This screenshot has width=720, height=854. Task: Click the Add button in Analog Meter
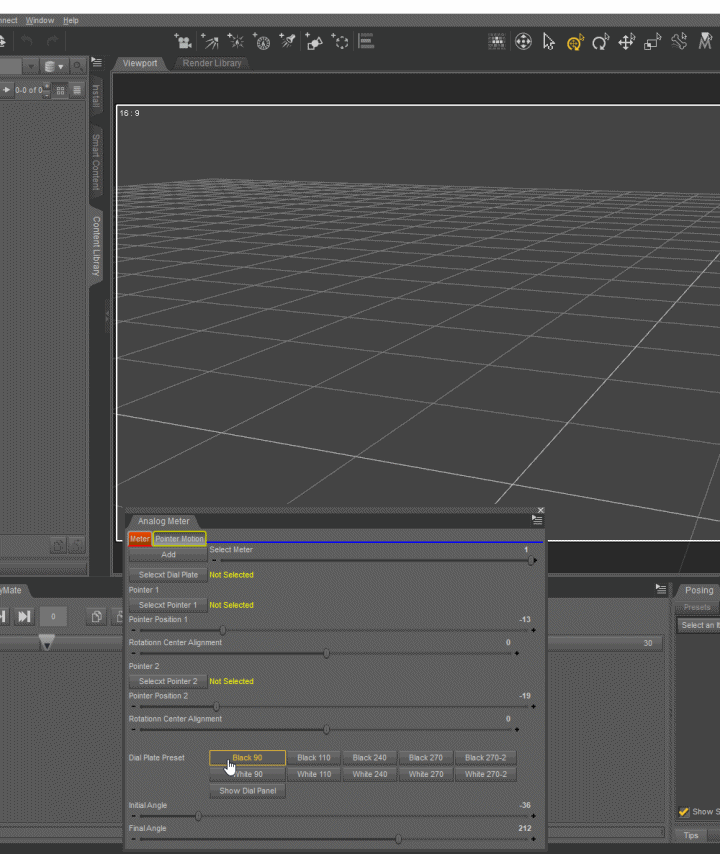click(x=168, y=554)
